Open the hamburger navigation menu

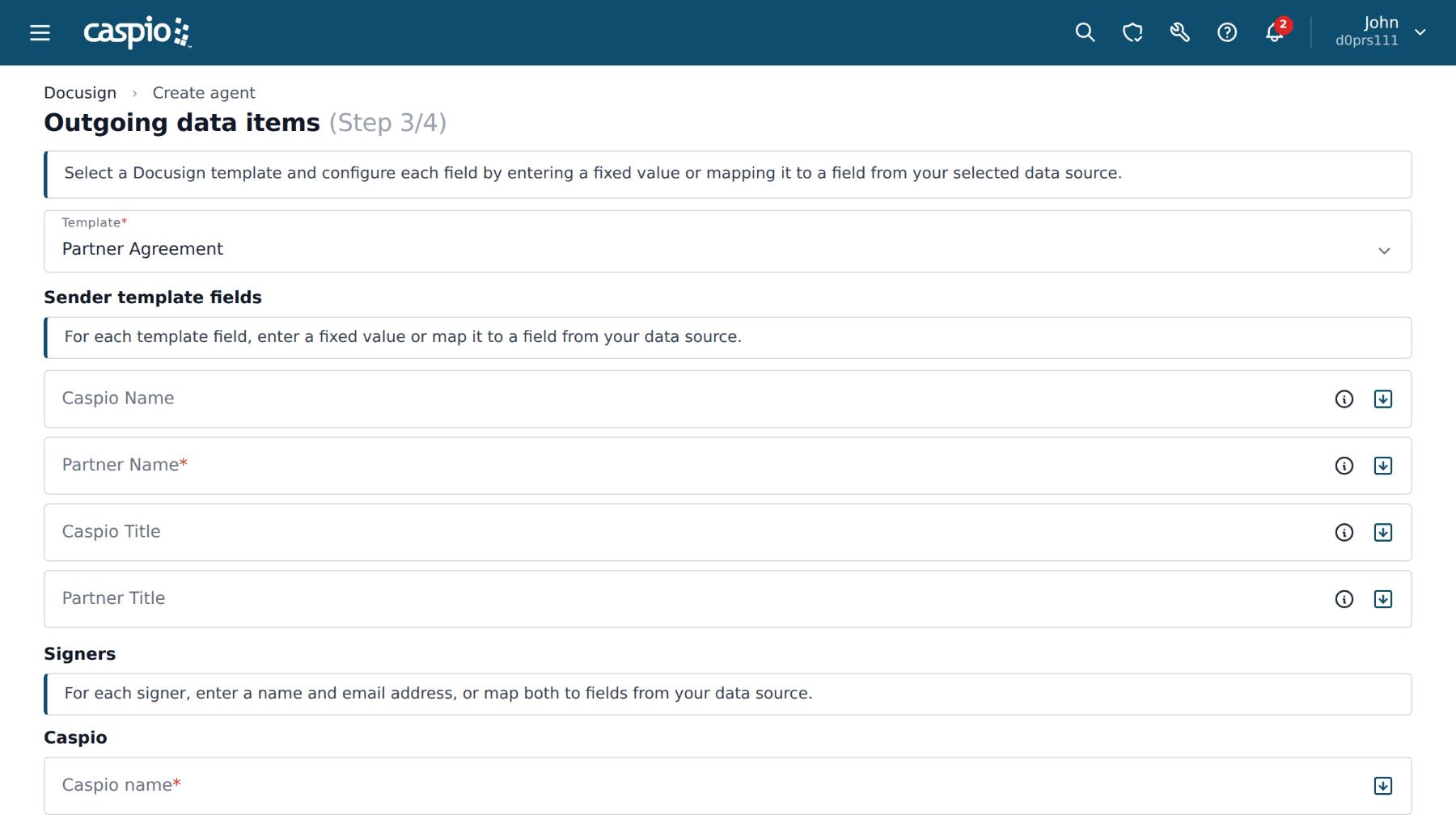pos(40,32)
